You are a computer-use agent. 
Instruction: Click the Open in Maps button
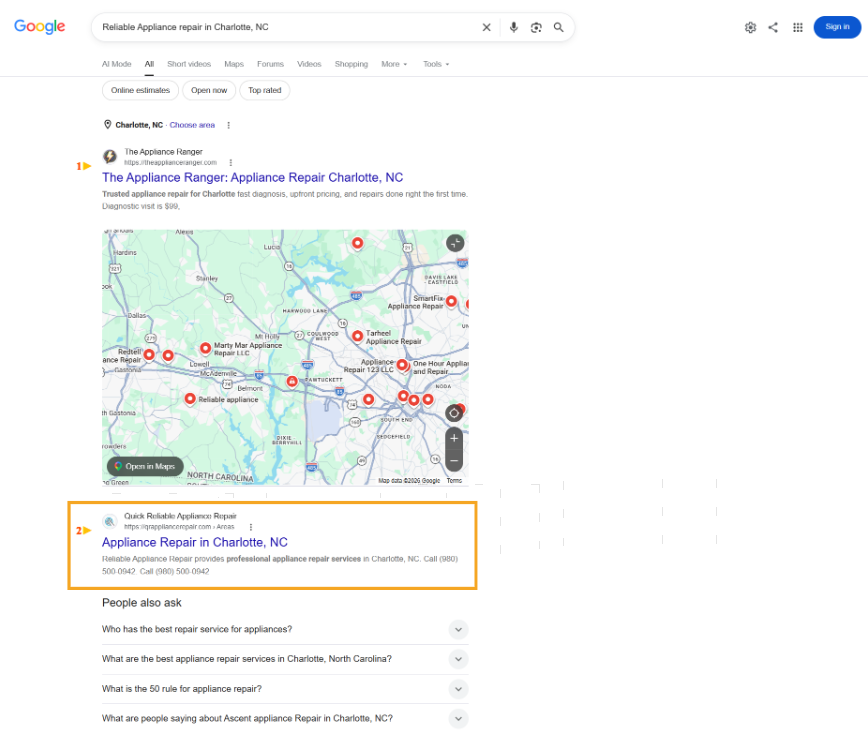coord(145,467)
